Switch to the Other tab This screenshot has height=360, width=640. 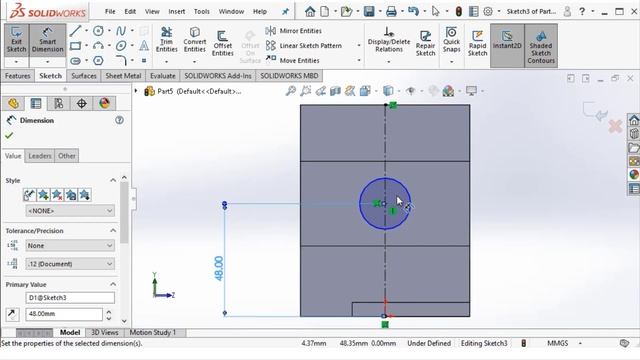click(67, 156)
